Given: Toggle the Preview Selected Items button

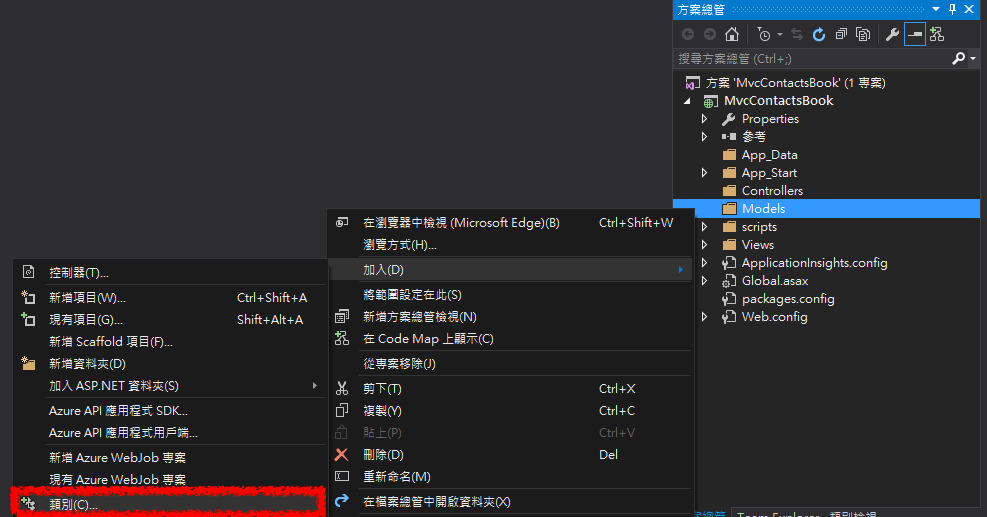Looking at the screenshot, I should point(915,35).
